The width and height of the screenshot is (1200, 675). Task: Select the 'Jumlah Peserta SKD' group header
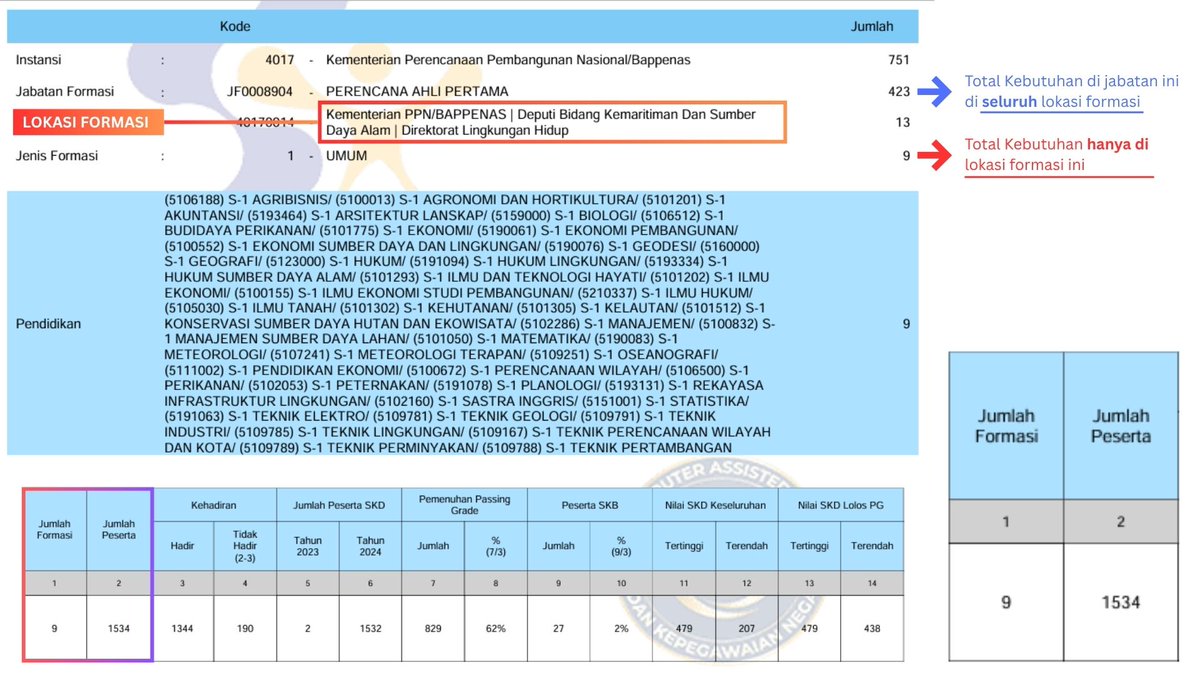pos(339,505)
